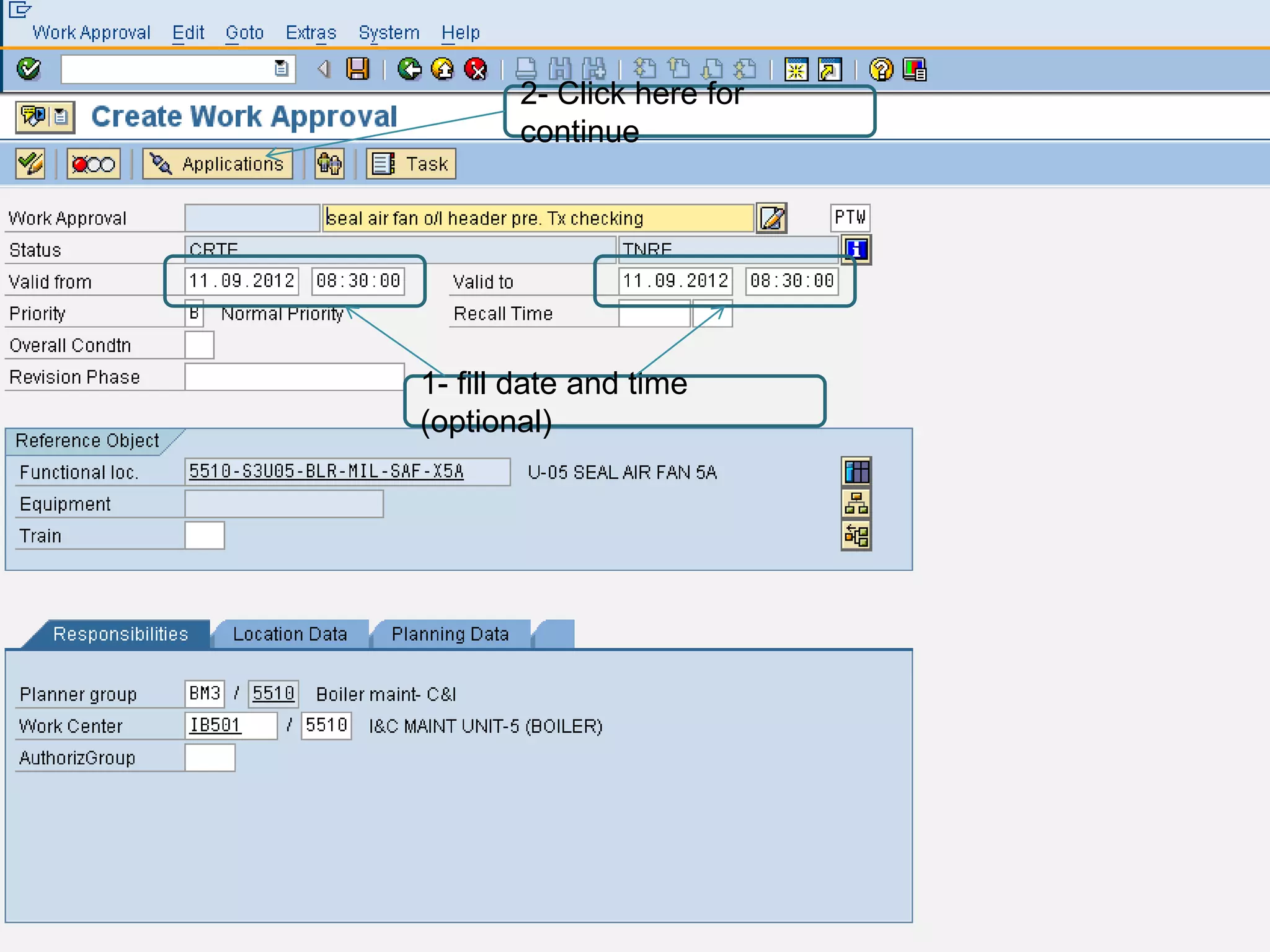Click the red Cancel icon
This screenshot has width=1270, height=952.
click(x=476, y=69)
